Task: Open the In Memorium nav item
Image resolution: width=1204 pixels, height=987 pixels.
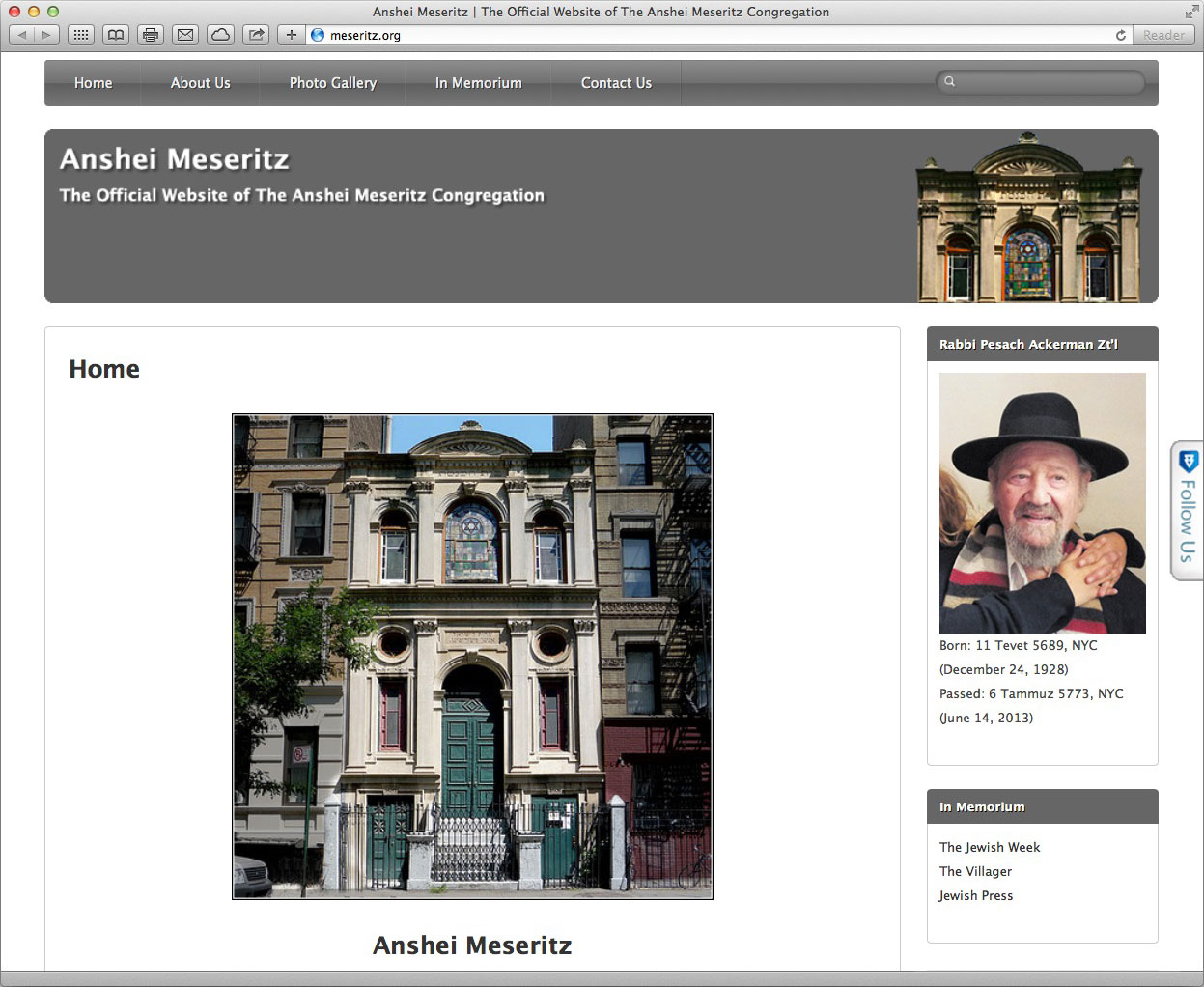Action: [x=478, y=83]
